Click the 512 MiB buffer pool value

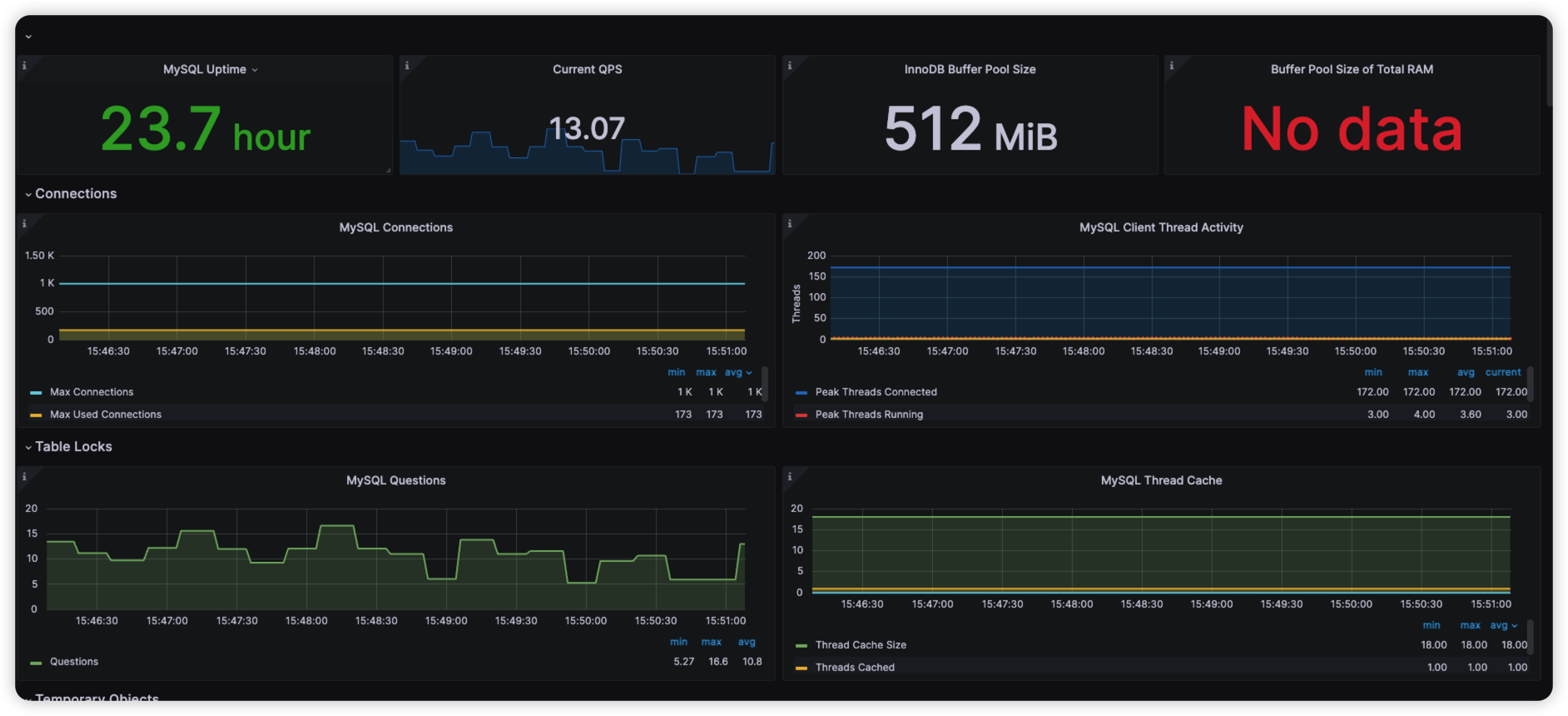click(970, 129)
